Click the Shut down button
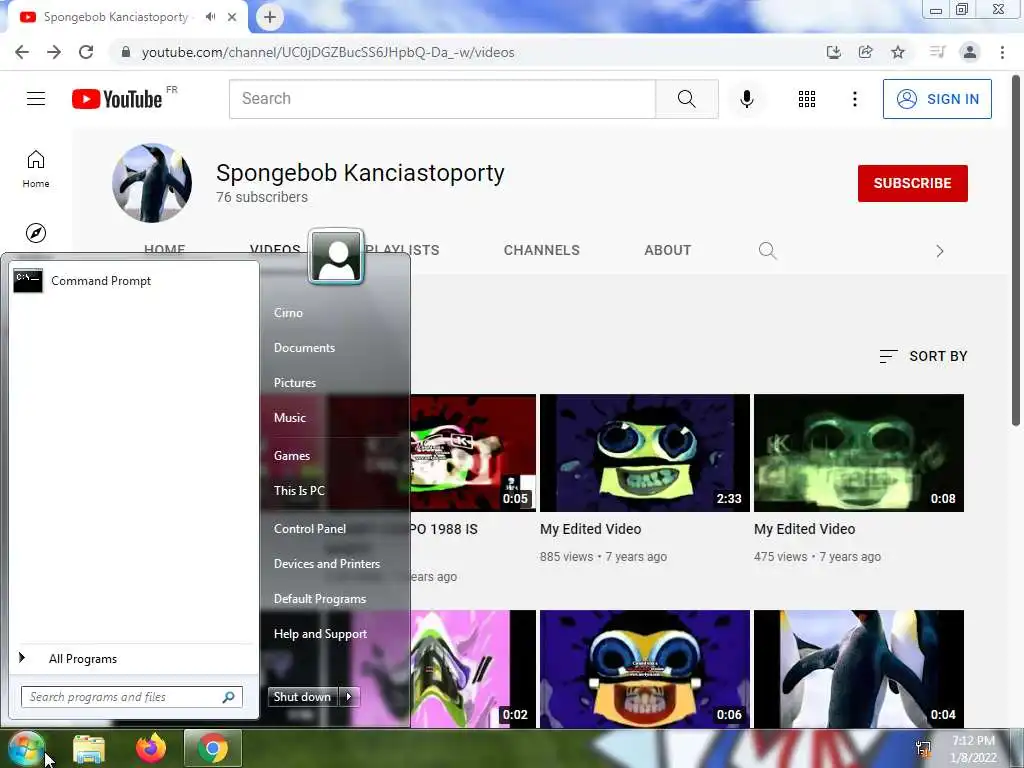Viewport: 1024px width, 768px height. (303, 697)
